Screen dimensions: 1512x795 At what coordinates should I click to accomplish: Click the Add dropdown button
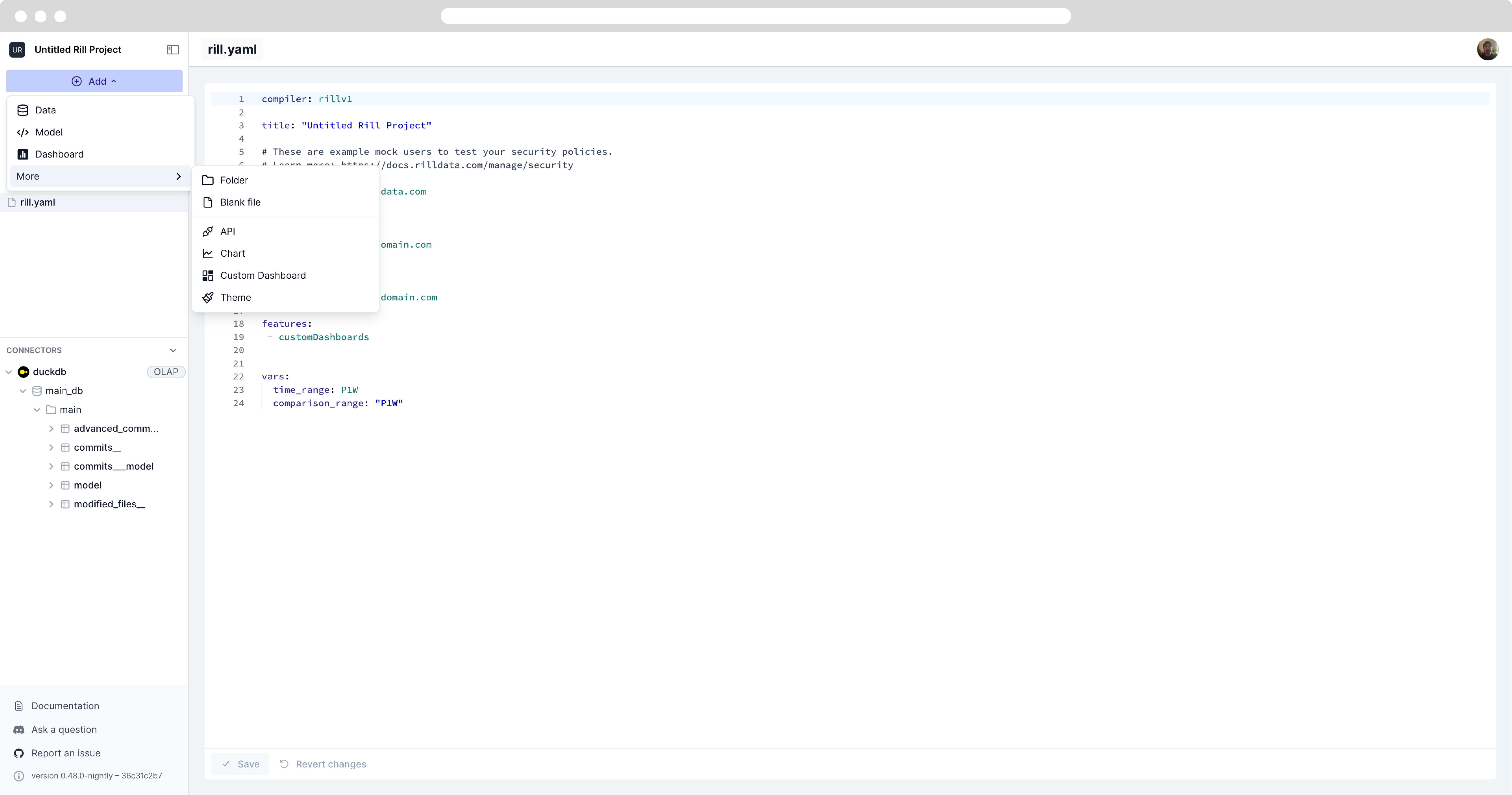tap(94, 81)
